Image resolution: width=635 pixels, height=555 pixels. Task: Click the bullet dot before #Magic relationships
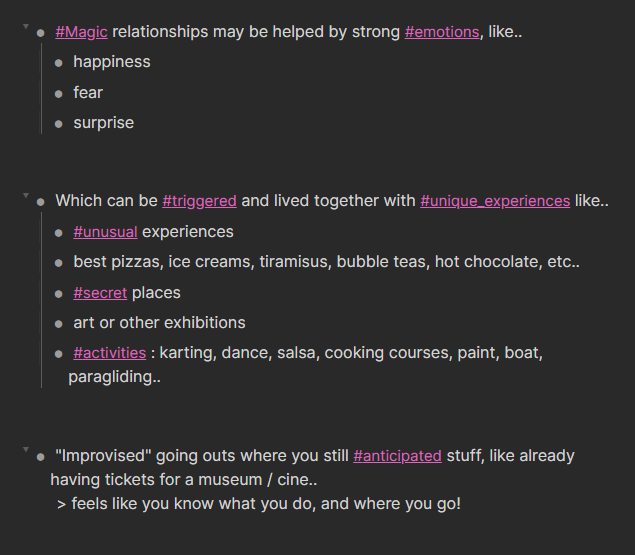40,33
